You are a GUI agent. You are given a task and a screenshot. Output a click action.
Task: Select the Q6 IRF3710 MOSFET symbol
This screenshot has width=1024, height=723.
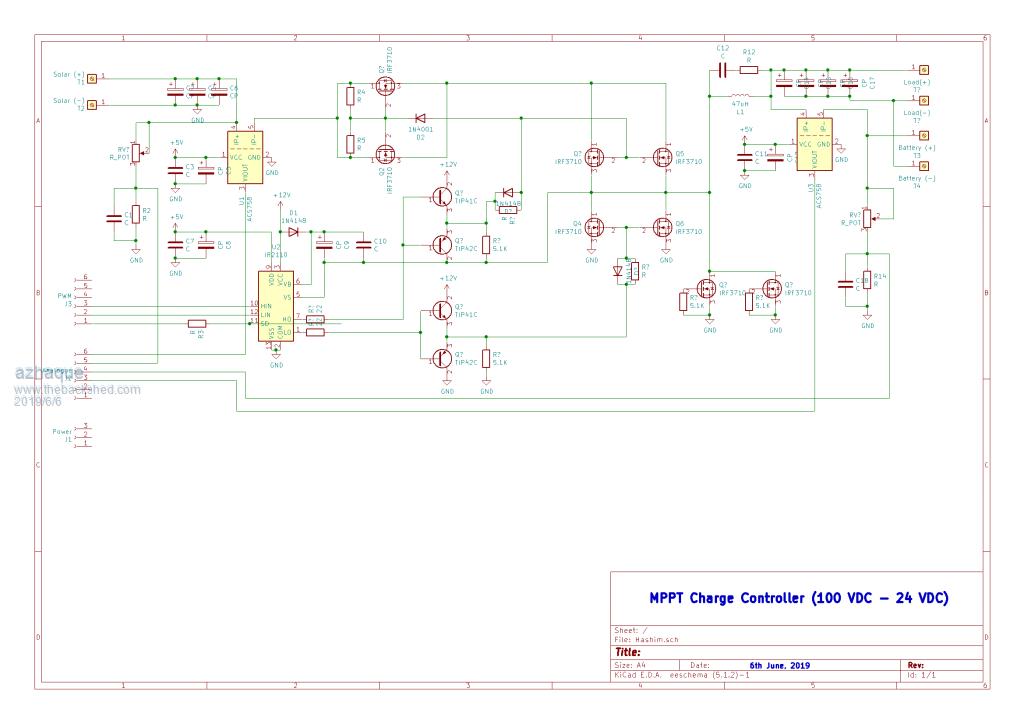(x=662, y=227)
